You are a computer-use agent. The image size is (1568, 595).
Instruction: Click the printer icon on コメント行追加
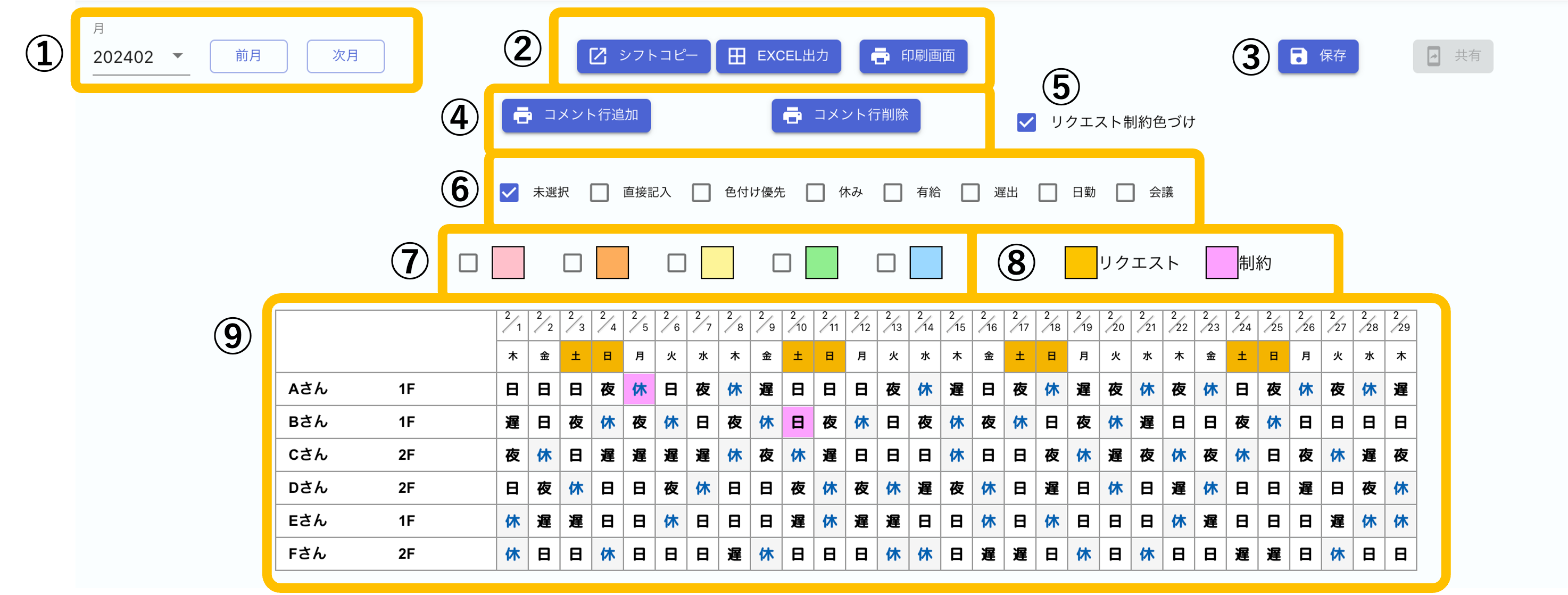point(522,115)
